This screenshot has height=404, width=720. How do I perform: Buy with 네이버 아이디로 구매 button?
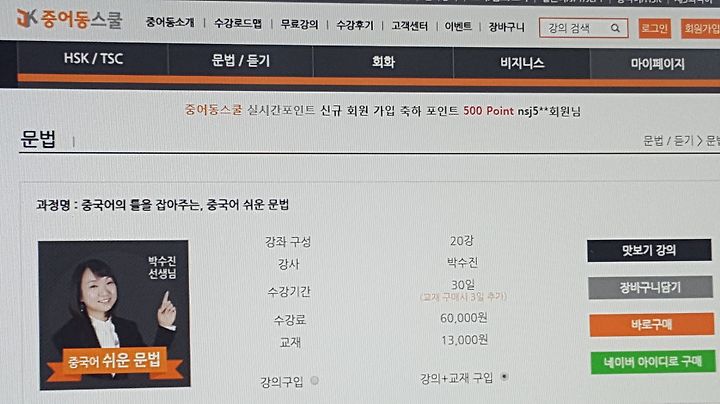tap(652, 362)
